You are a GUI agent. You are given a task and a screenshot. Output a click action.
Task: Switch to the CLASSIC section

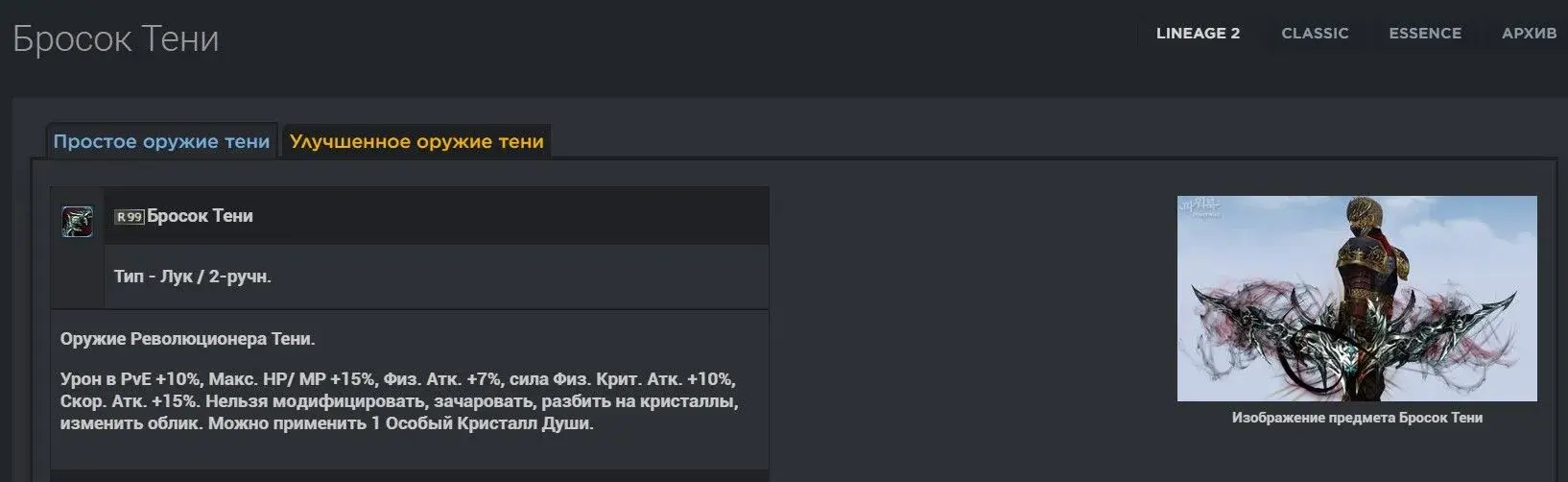click(x=1315, y=34)
